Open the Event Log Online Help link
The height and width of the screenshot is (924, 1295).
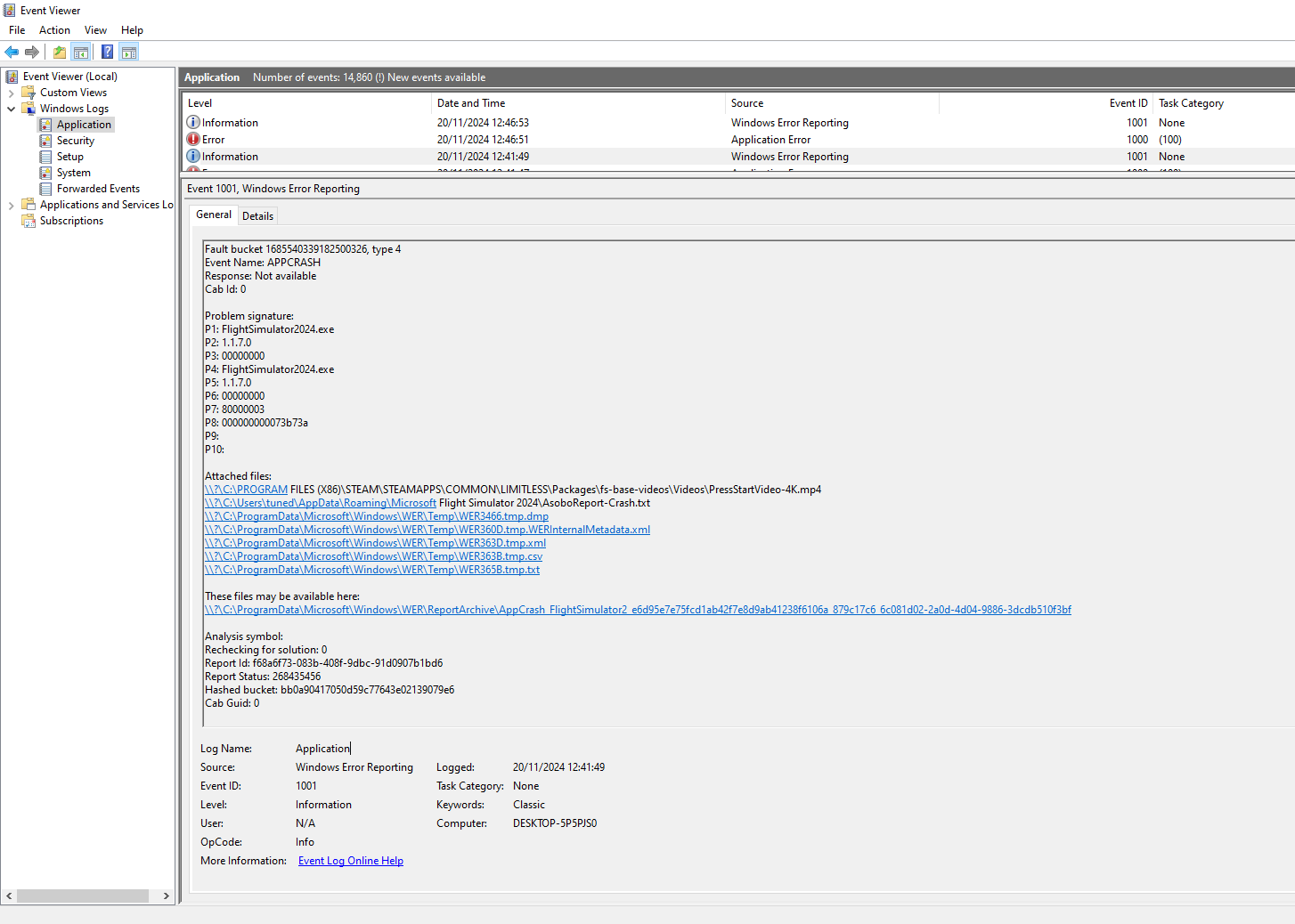[x=350, y=861]
